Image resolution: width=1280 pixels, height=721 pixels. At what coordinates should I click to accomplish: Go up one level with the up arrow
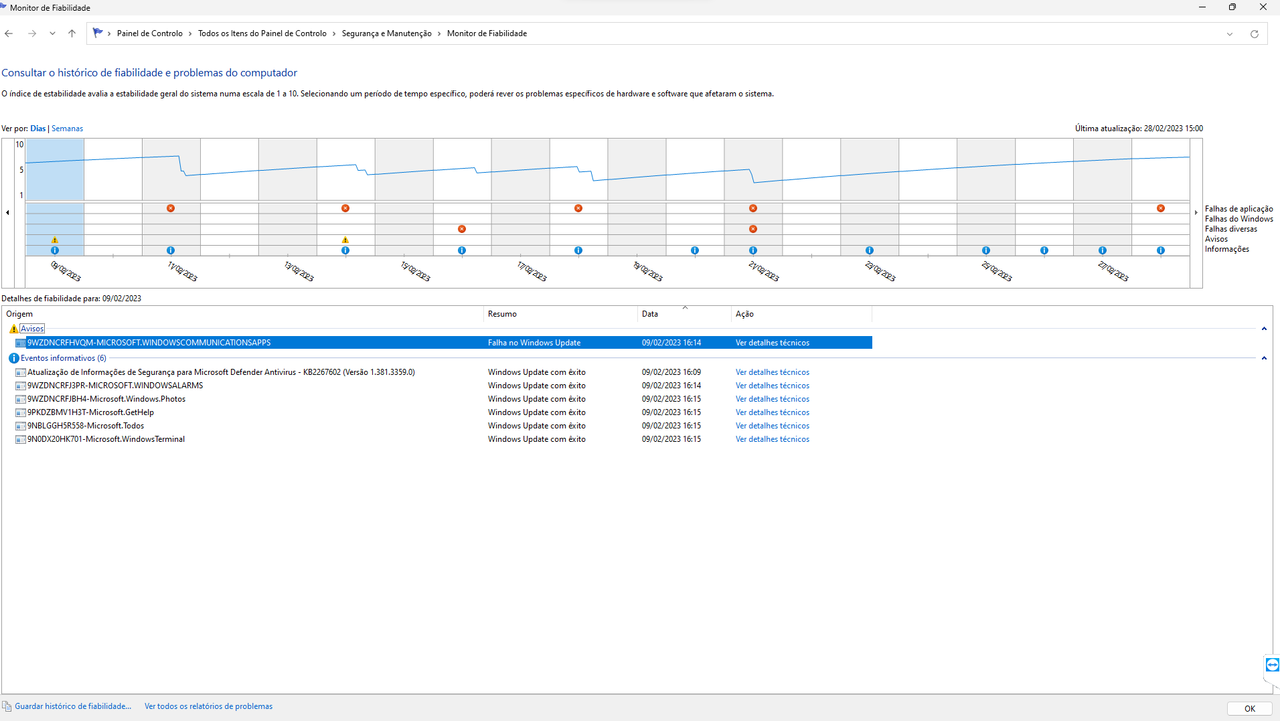click(x=71, y=33)
